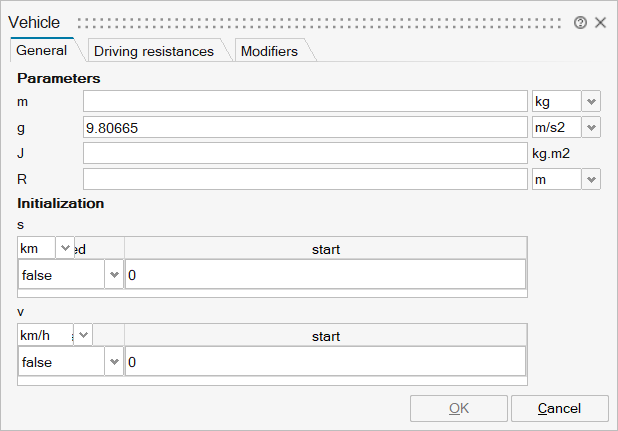Click the gravity g value field
This screenshot has width=618, height=431.
(x=304, y=127)
